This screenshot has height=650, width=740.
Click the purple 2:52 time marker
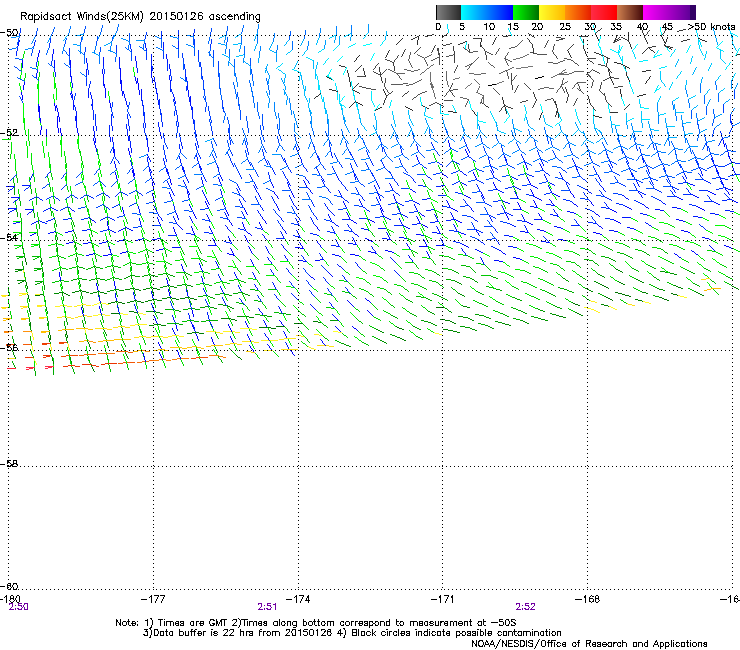click(525, 607)
